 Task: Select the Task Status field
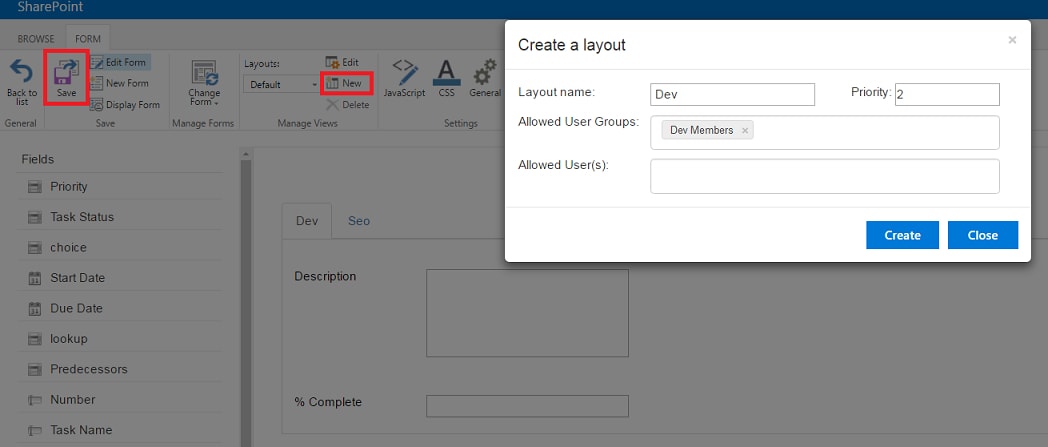click(120, 217)
